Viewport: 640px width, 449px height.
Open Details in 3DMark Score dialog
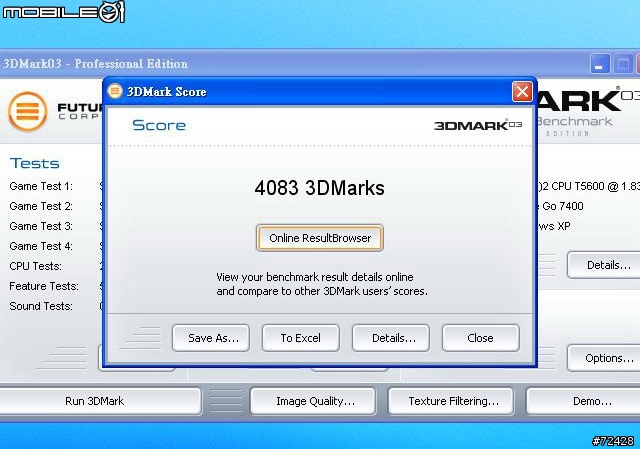[391, 338]
